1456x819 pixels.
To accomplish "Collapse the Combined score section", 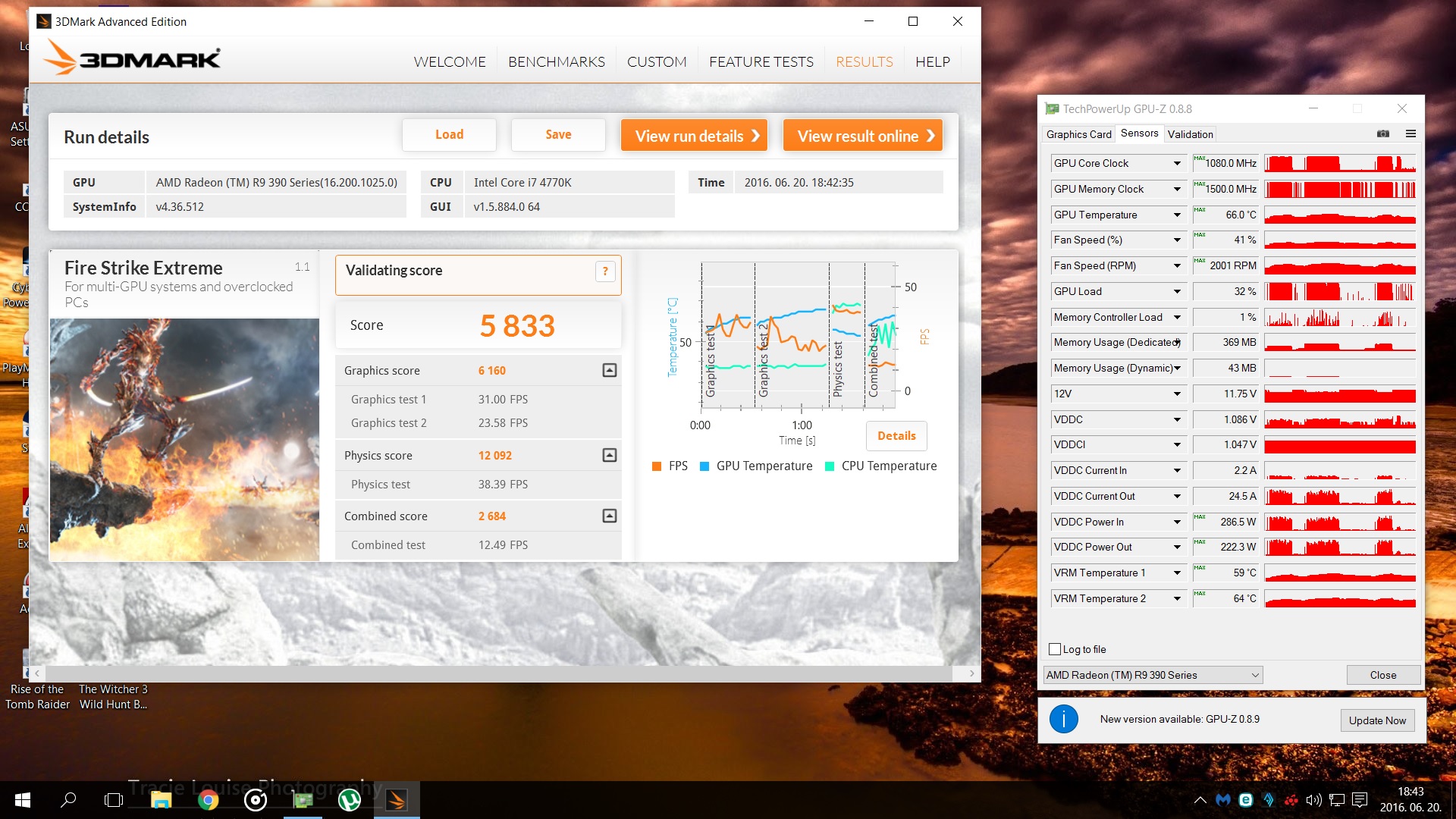I will click(609, 516).
